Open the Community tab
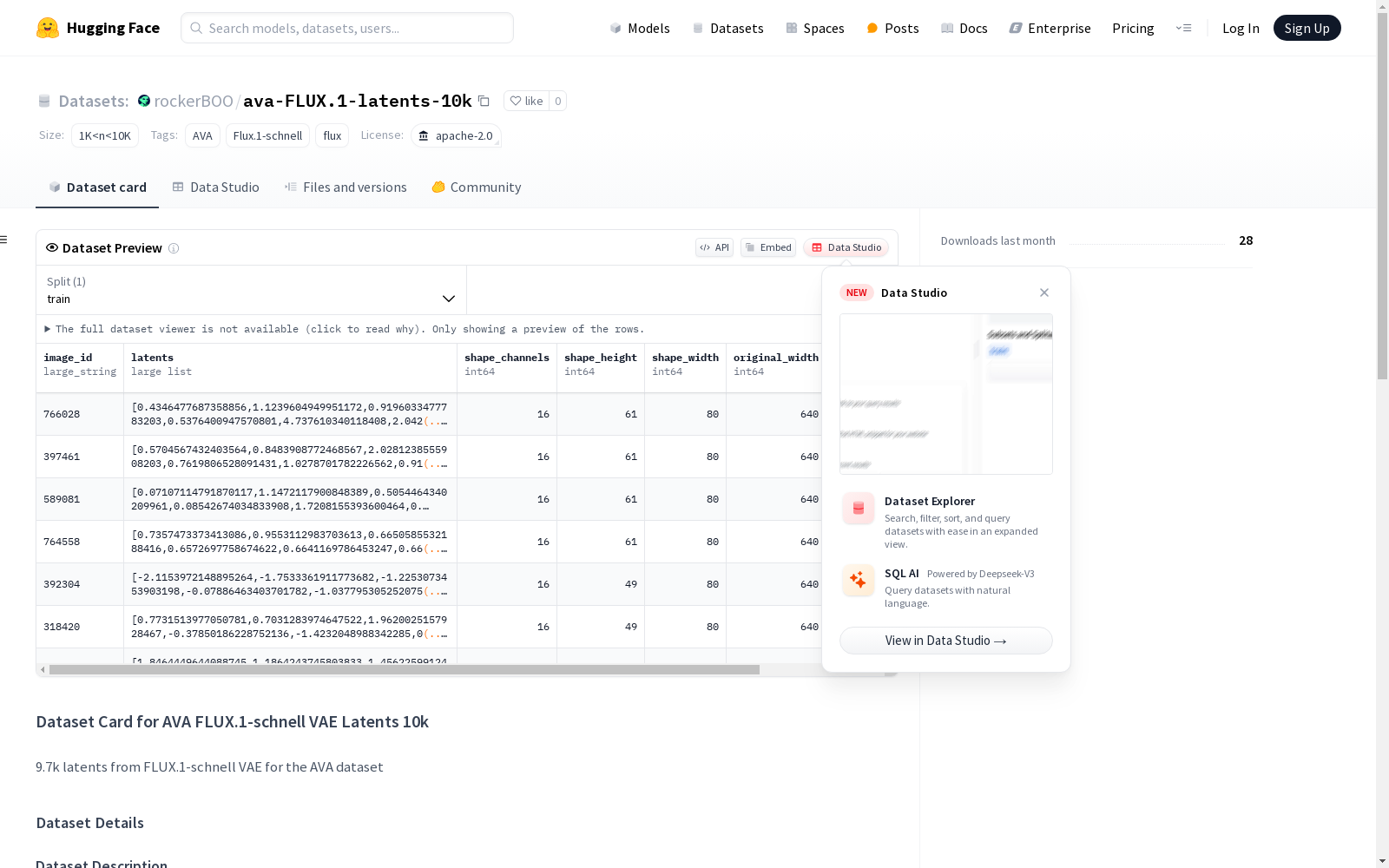Image resolution: width=1389 pixels, height=868 pixels. [x=477, y=187]
